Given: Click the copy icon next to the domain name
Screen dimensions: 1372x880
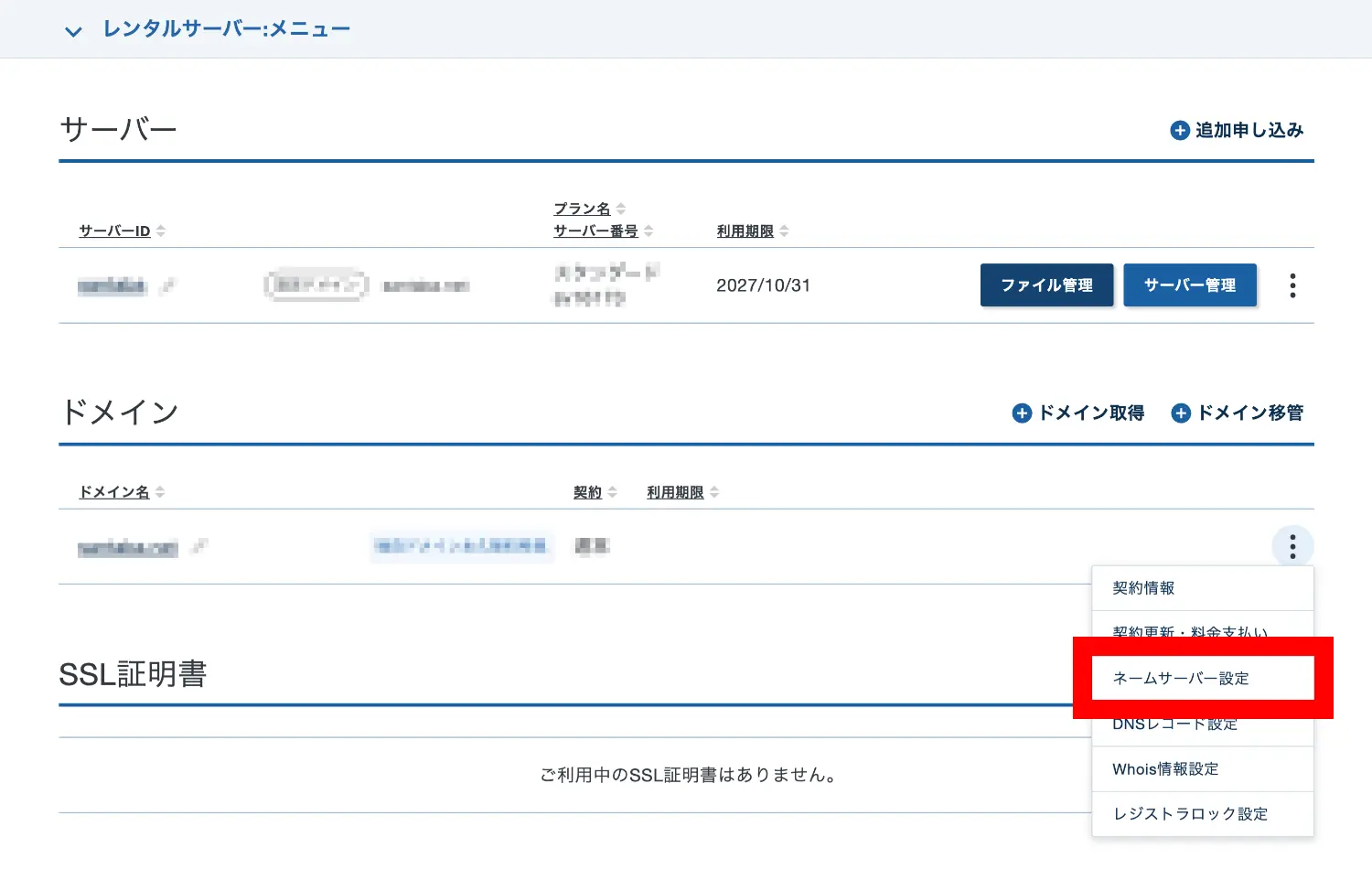Looking at the screenshot, I should pyautogui.click(x=199, y=546).
